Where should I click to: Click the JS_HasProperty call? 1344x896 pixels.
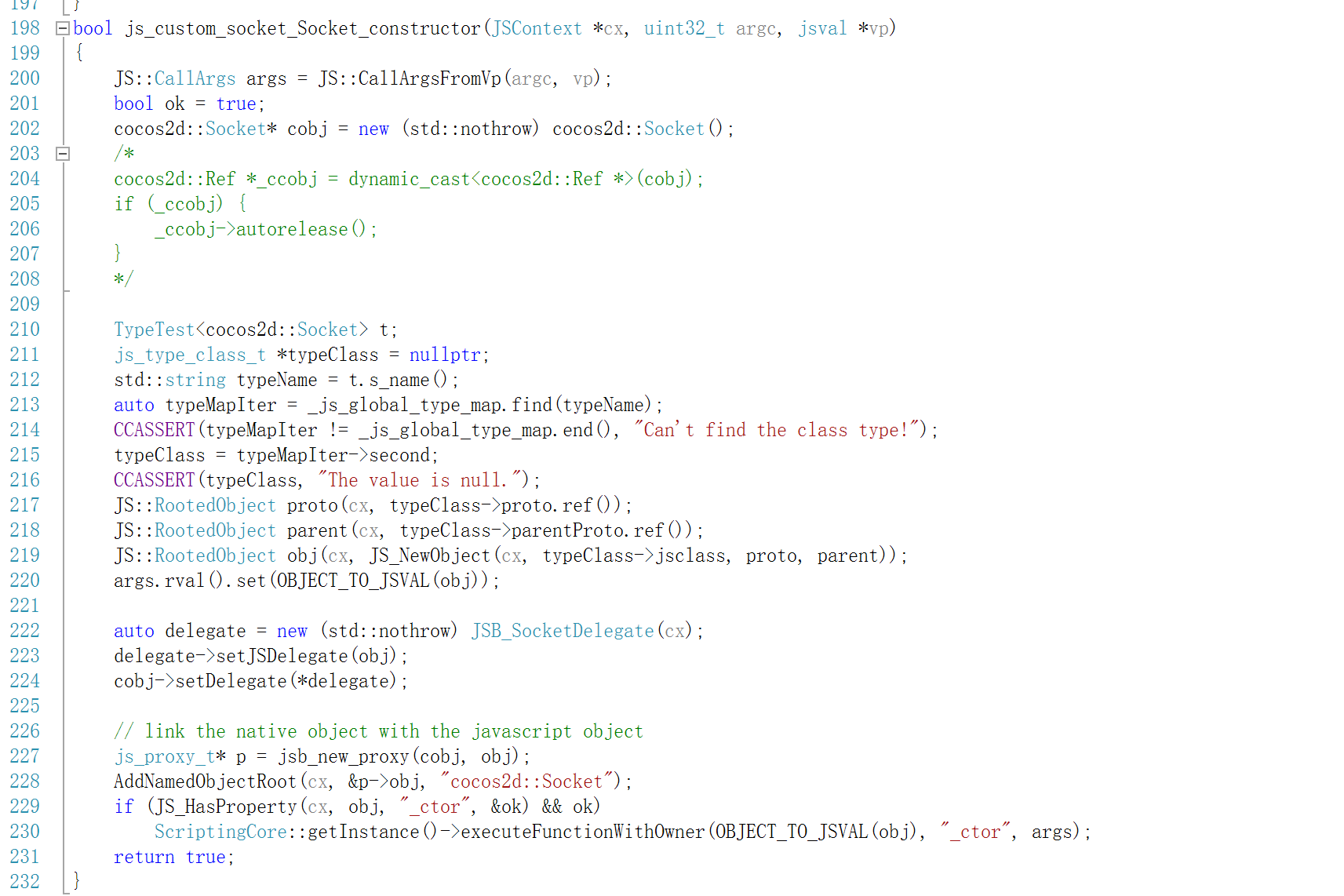(x=226, y=807)
